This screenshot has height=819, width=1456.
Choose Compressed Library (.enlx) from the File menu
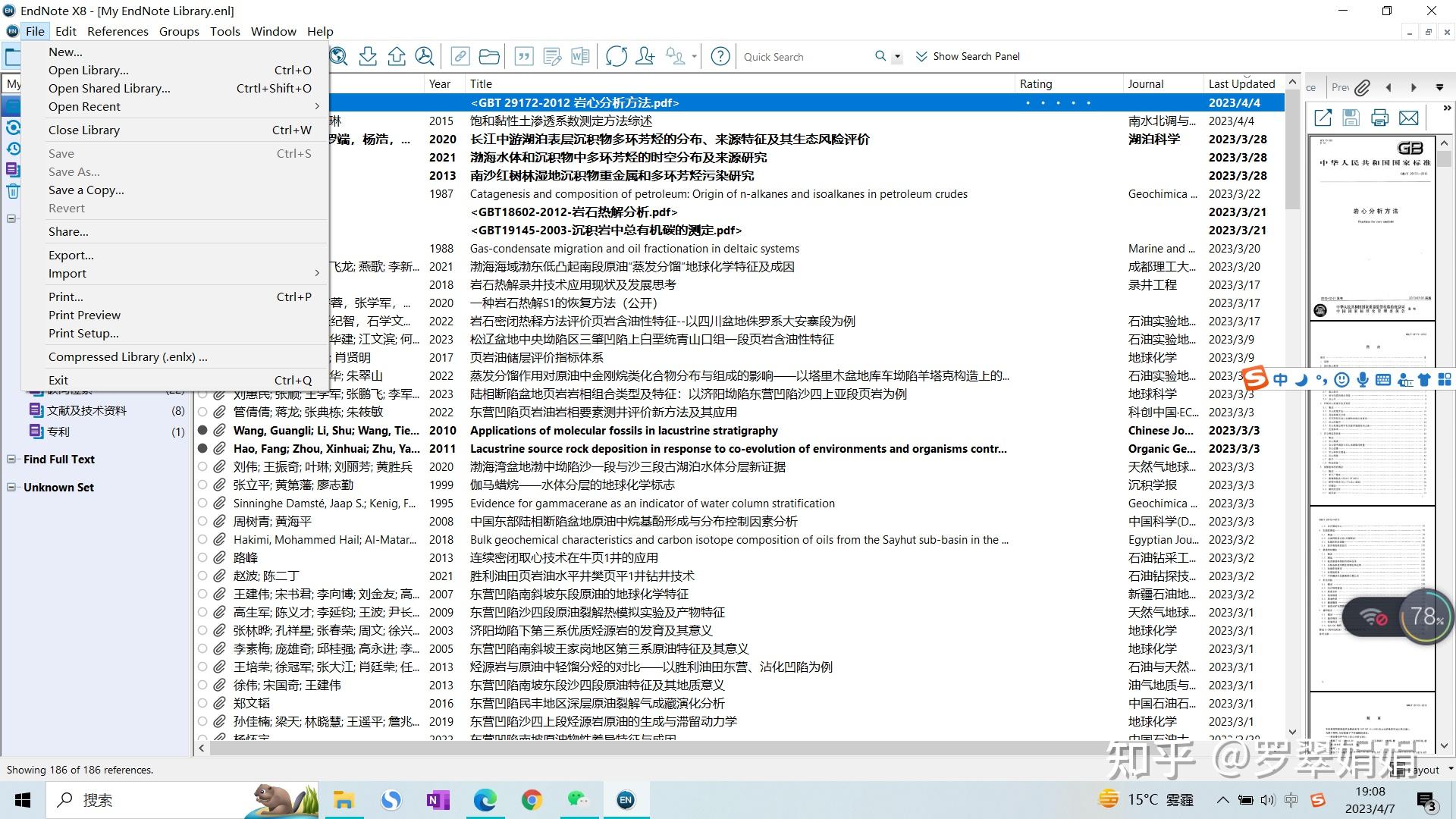(126, 356)
